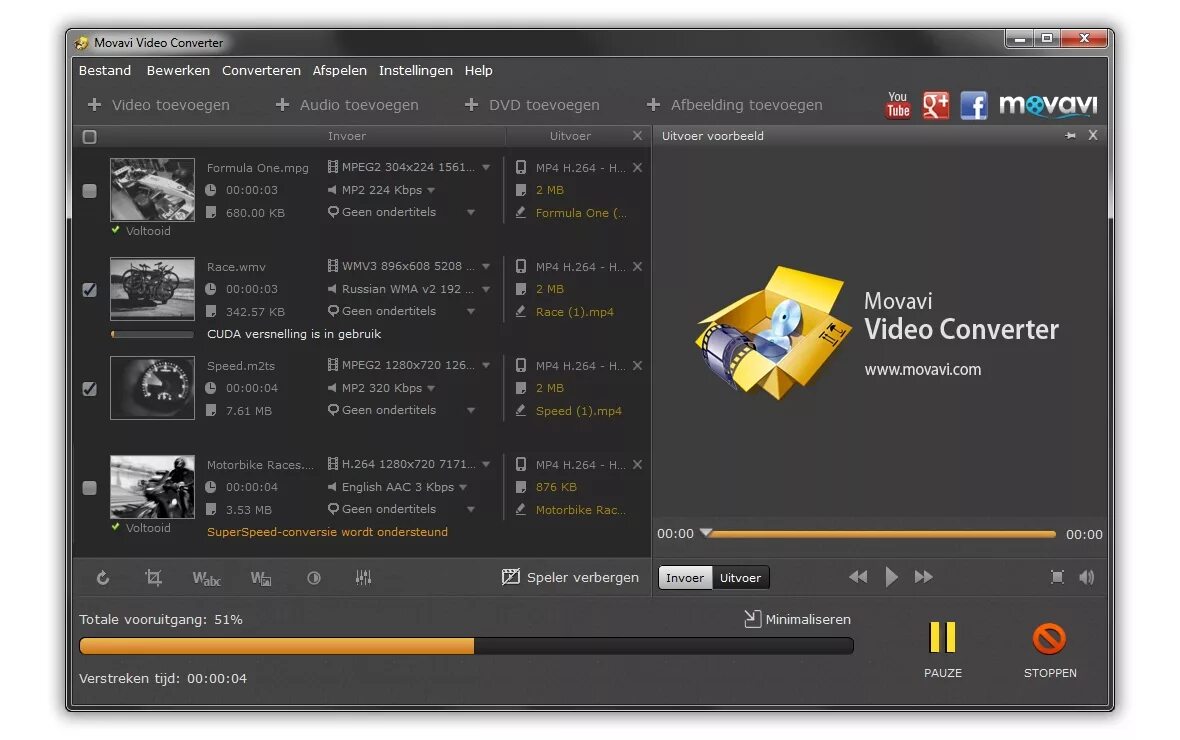1180x740 pixels.
Task: Edit output name Speed (1).mp4 pencil icon
Action: click(520, 410)
